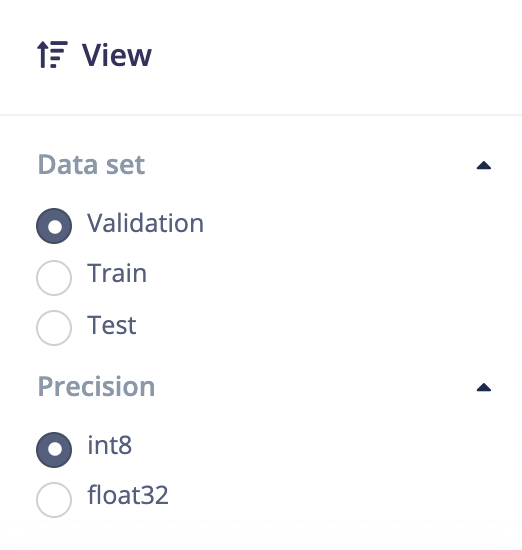Click the int8 label text
522x550 pixels.
(x=109, y=445)
